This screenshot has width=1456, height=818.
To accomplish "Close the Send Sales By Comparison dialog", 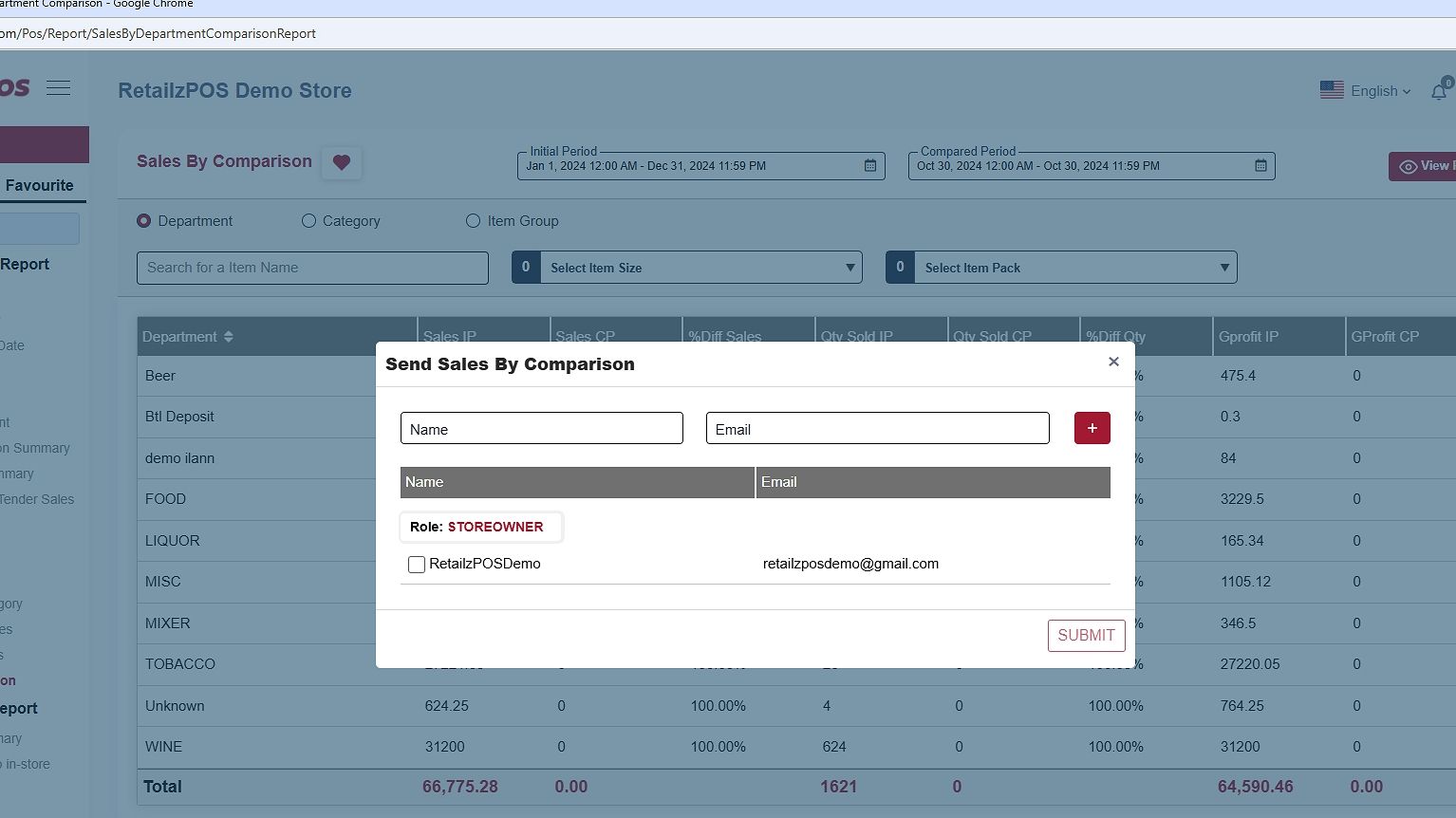I will click(x=1113, y=362).
